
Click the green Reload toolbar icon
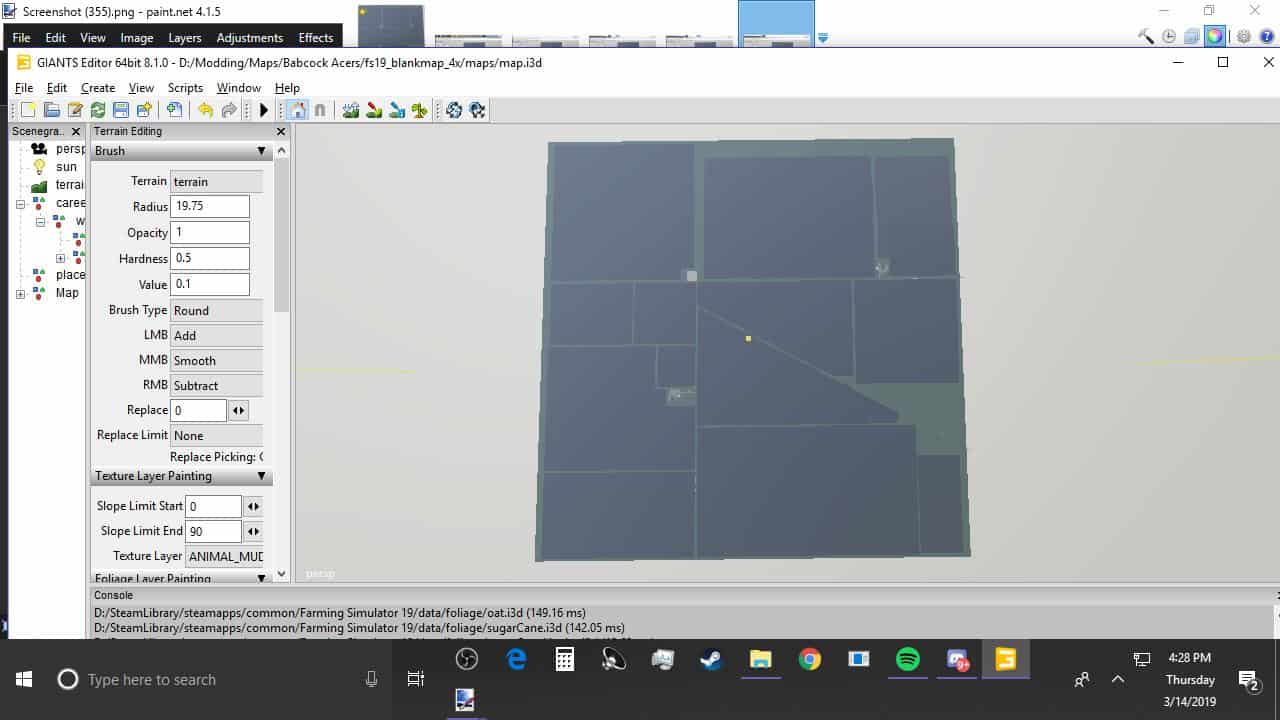point(98,110)
